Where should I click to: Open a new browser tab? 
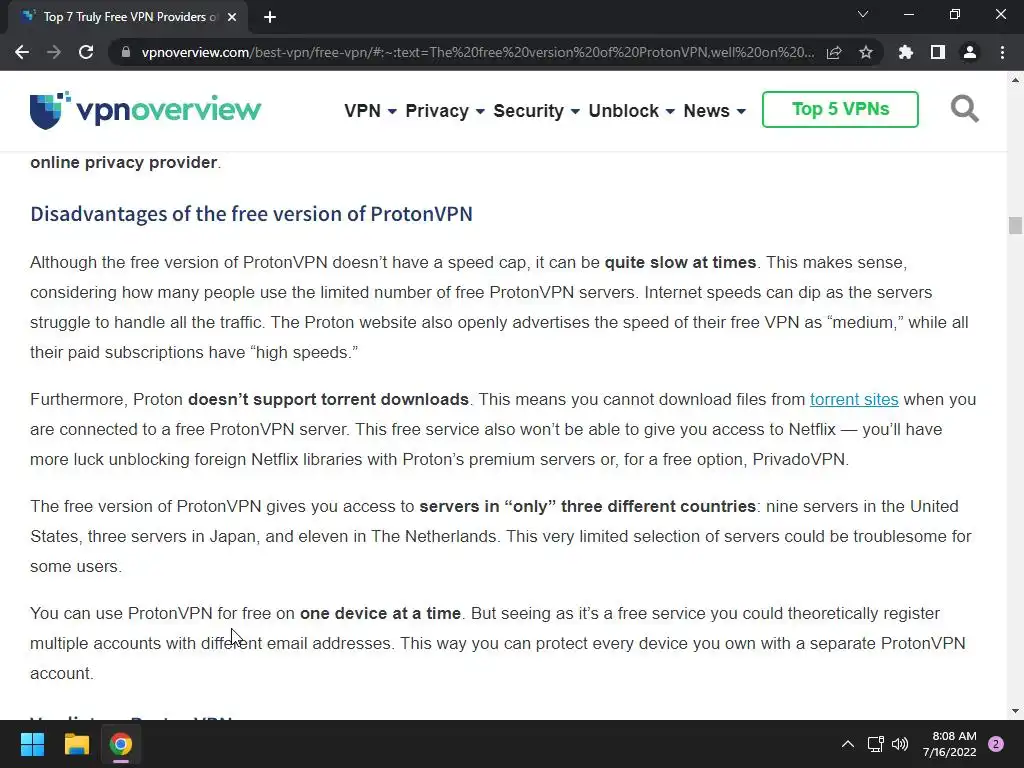click(x=270, y=17)
